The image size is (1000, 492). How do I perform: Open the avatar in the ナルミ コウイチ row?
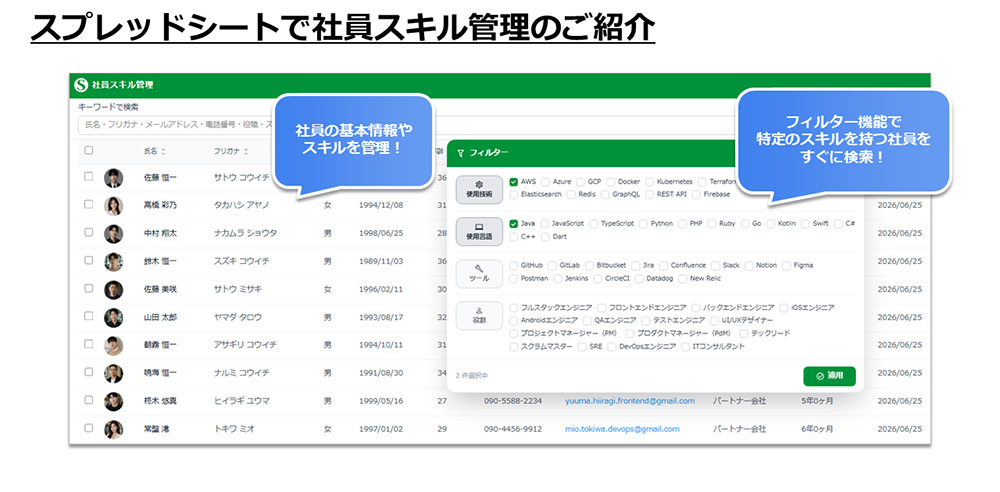click(114, 373)
